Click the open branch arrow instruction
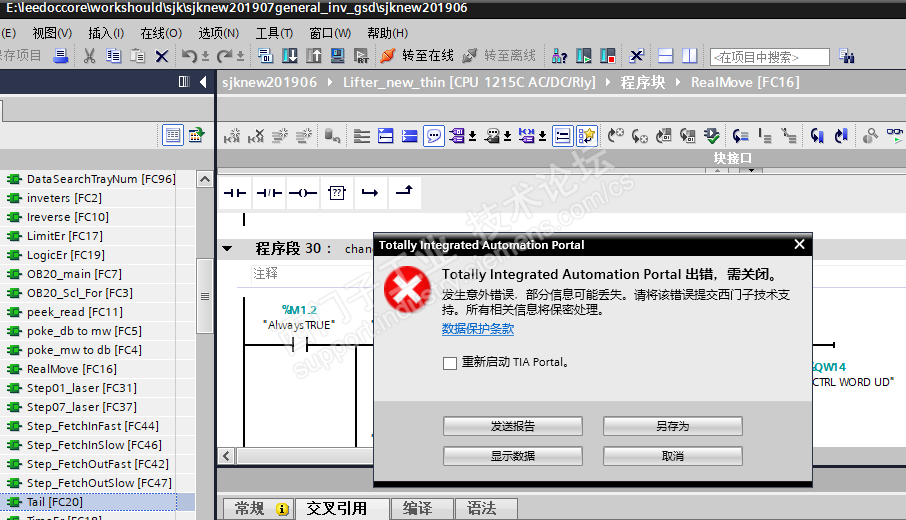The height and width of the screenshot is (520, 906). tap(370, 193)
